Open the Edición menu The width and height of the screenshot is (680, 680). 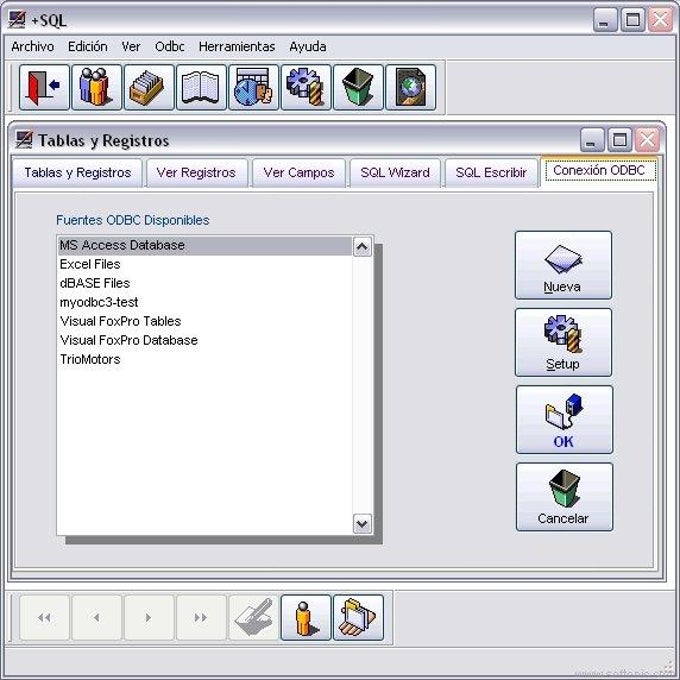(x=88, y=46)
